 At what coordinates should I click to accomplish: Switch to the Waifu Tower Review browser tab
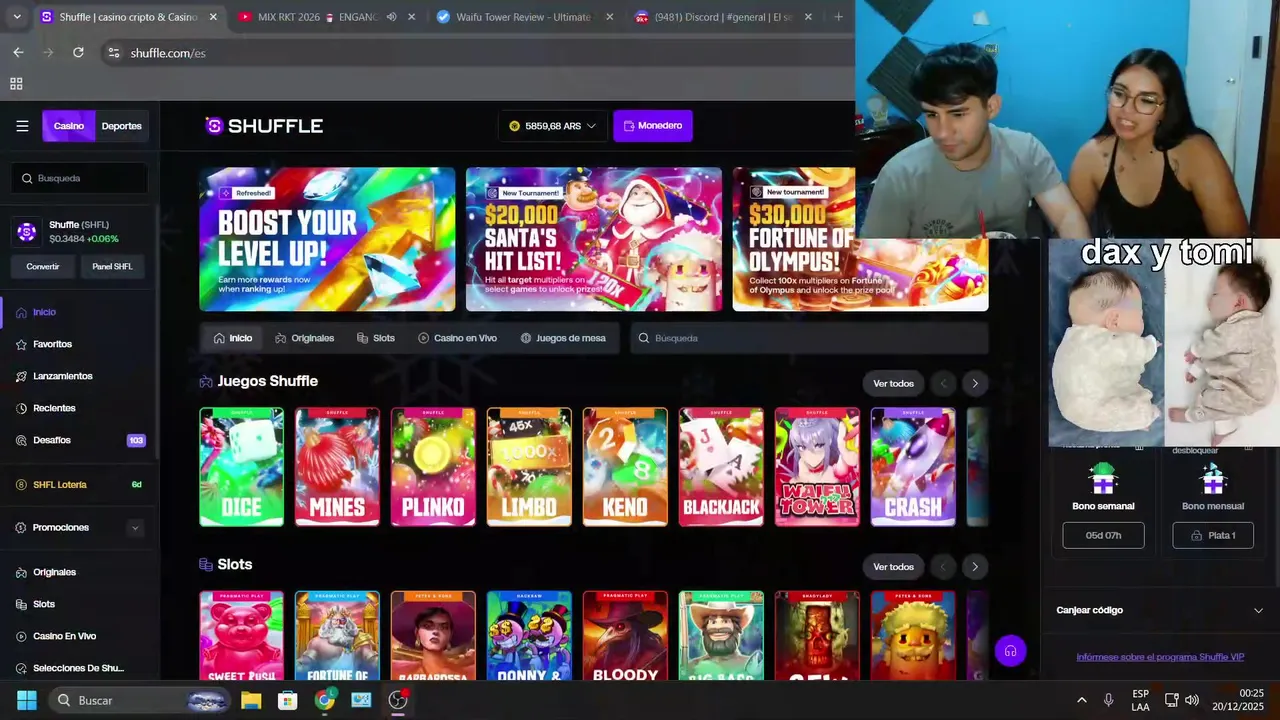coord(525,17)
